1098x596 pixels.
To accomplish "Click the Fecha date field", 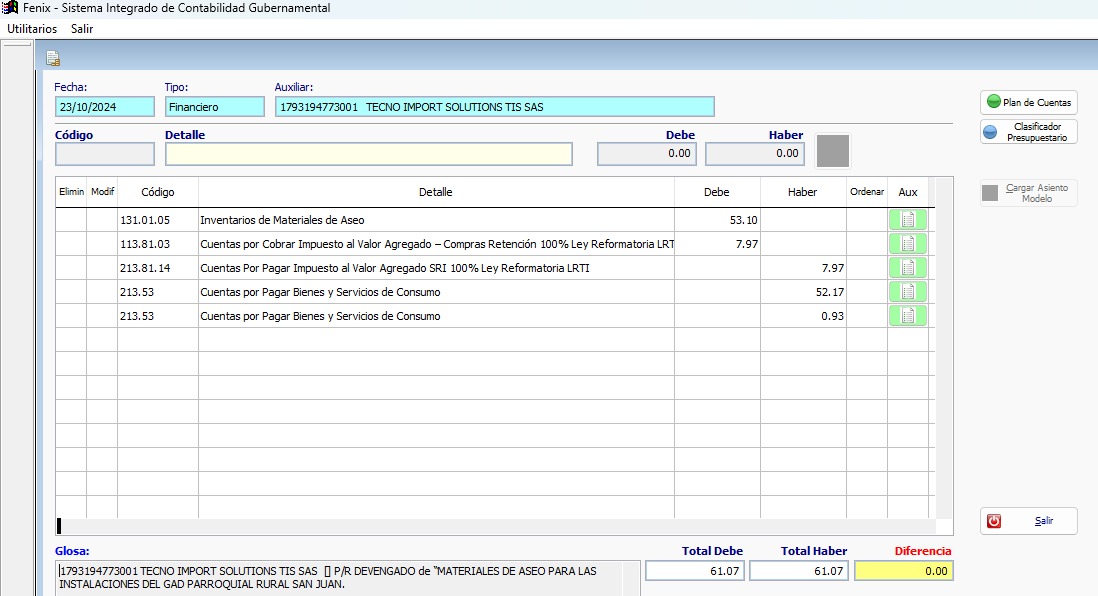I will (105, 107).
